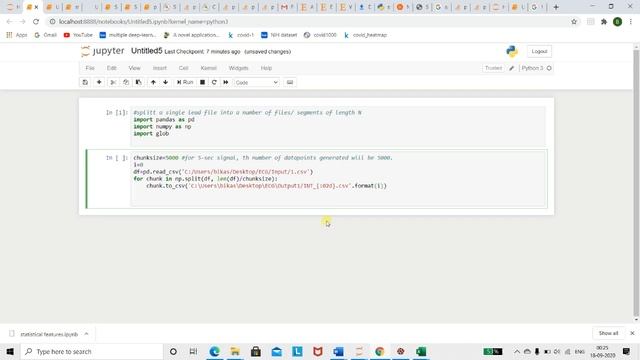Open the covid_heatmap bookmark
Viewport: 640px width, 360px height.
365,35
